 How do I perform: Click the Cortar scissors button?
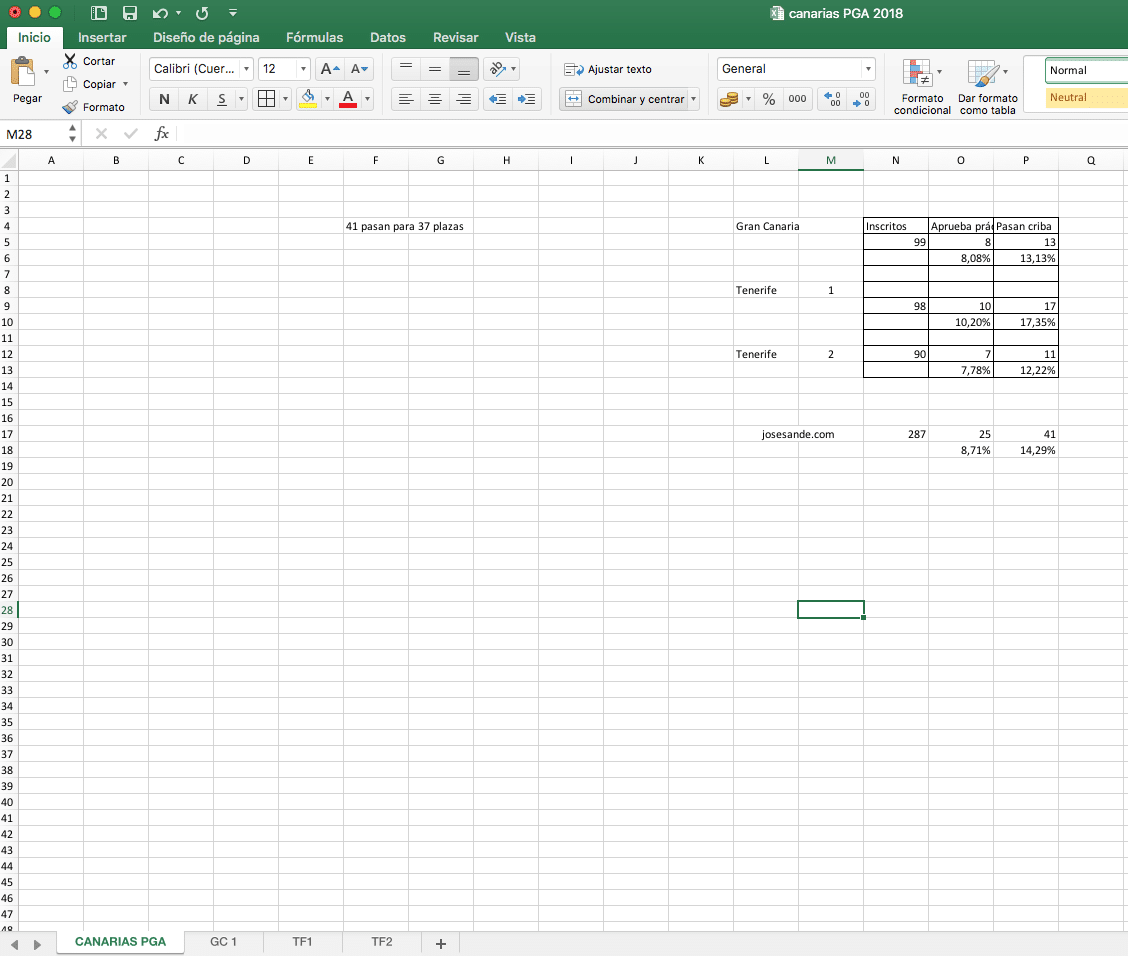tap(89, 61)
